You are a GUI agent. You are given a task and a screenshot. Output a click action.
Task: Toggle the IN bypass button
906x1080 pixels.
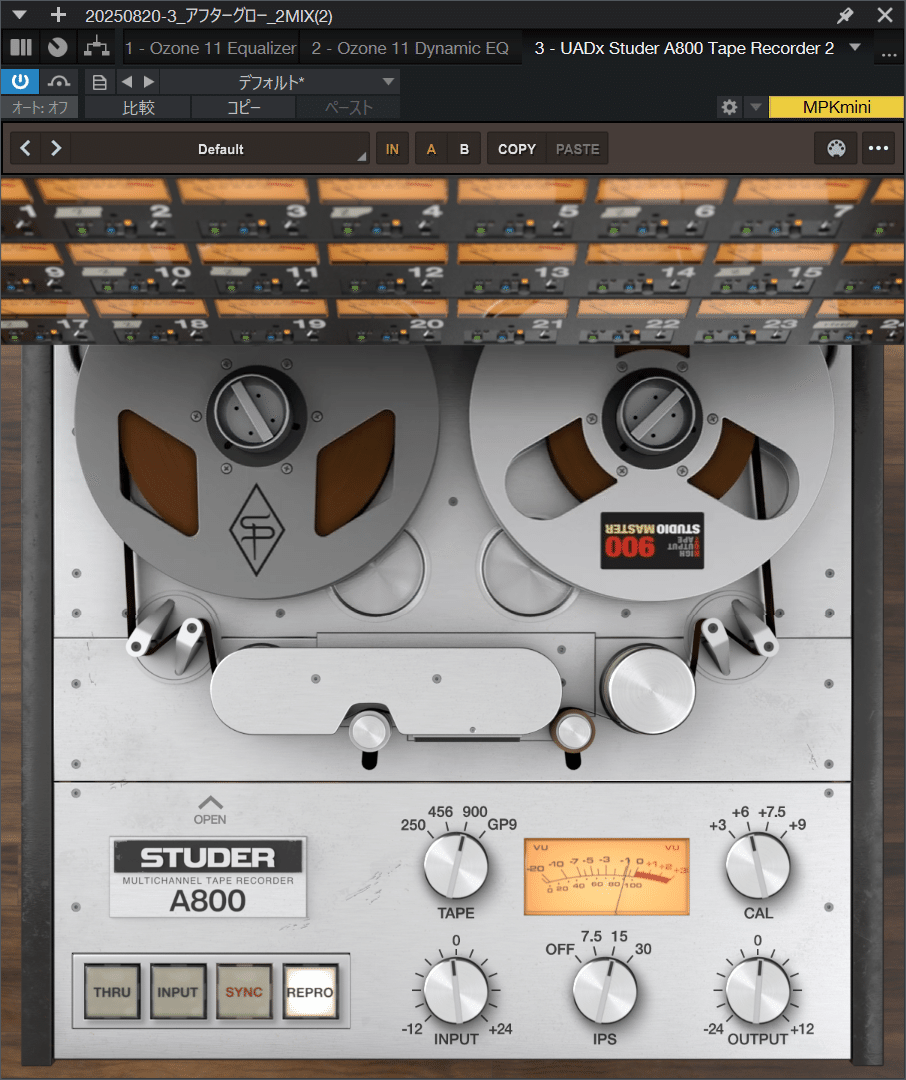392,149
